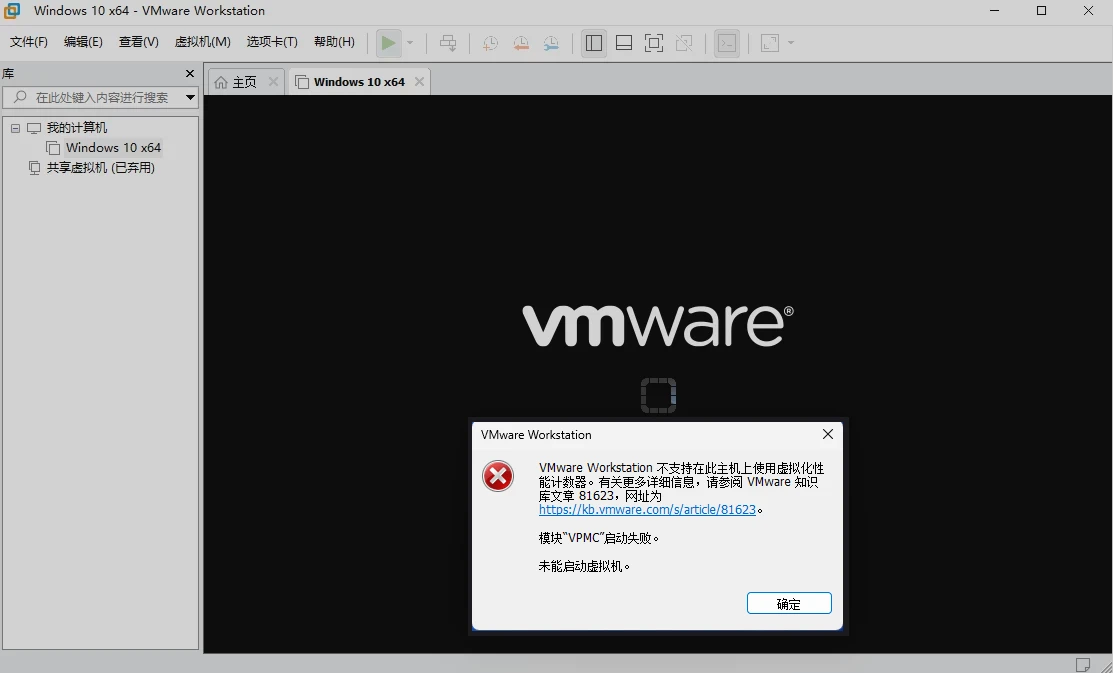Image resolution: width=1113 pixels, height=673 pixels.
Task: Click the green Power On play button
Action: point(388,43)
